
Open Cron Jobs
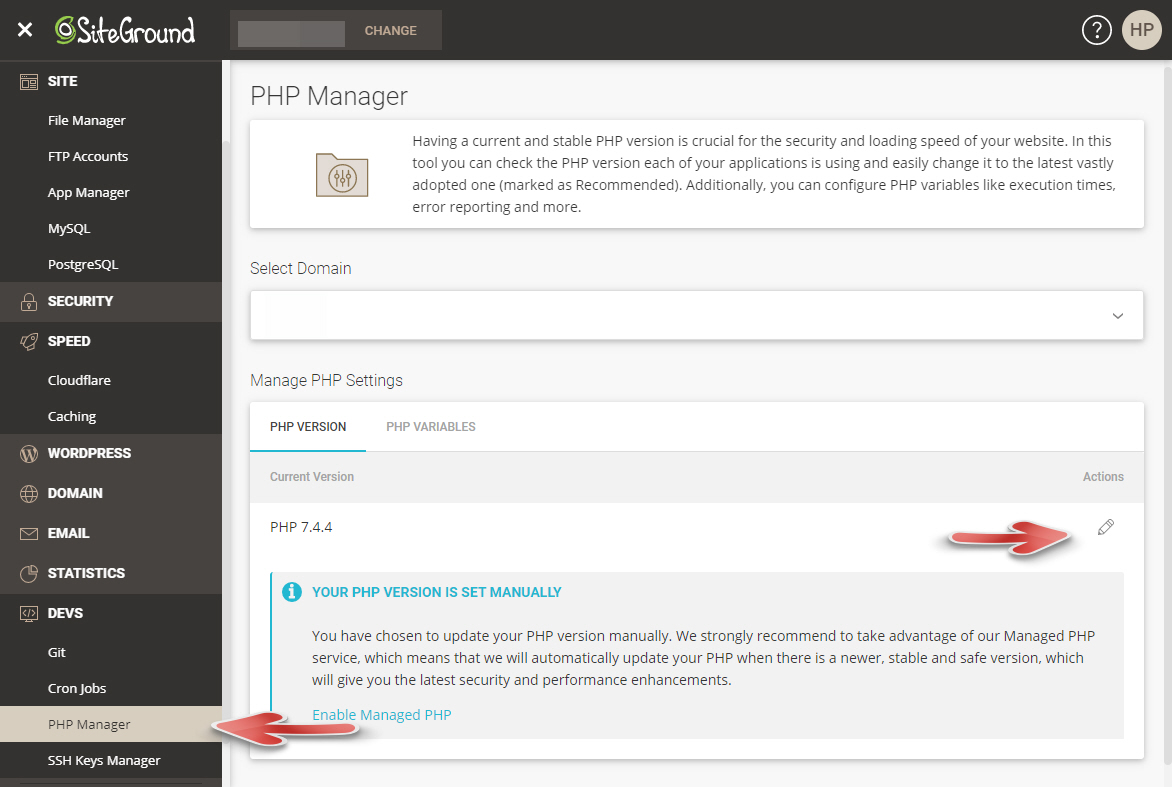[77, 688]
